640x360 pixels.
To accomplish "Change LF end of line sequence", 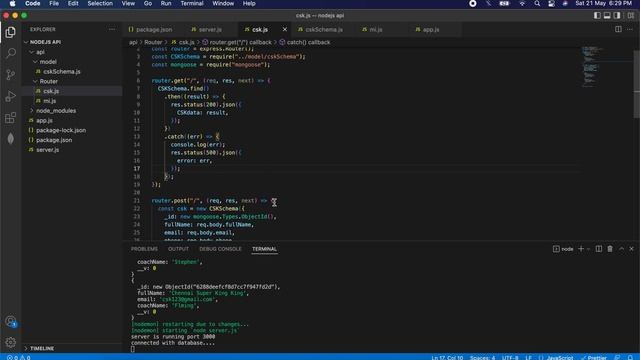I will coord(529,358).
